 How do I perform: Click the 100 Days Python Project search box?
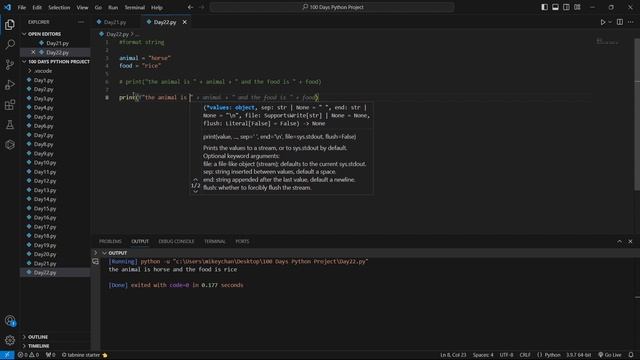coord(332,7)
